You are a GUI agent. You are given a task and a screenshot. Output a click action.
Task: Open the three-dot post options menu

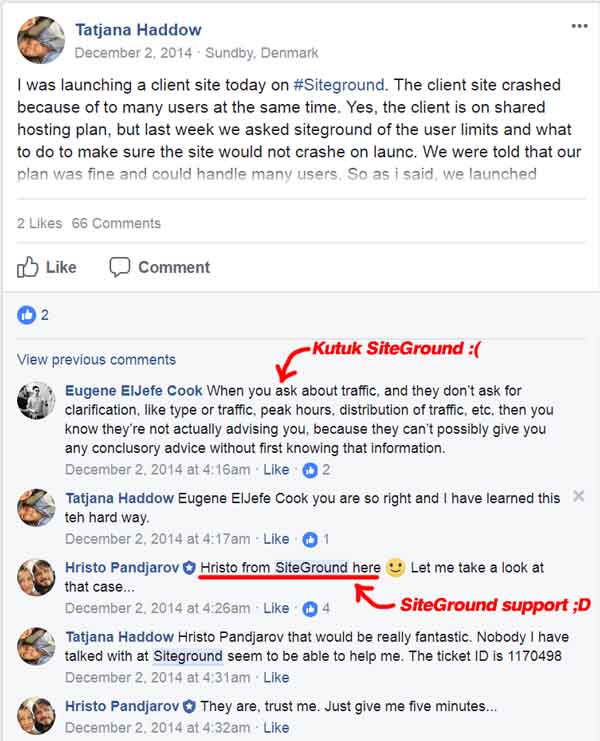point(579,26)
